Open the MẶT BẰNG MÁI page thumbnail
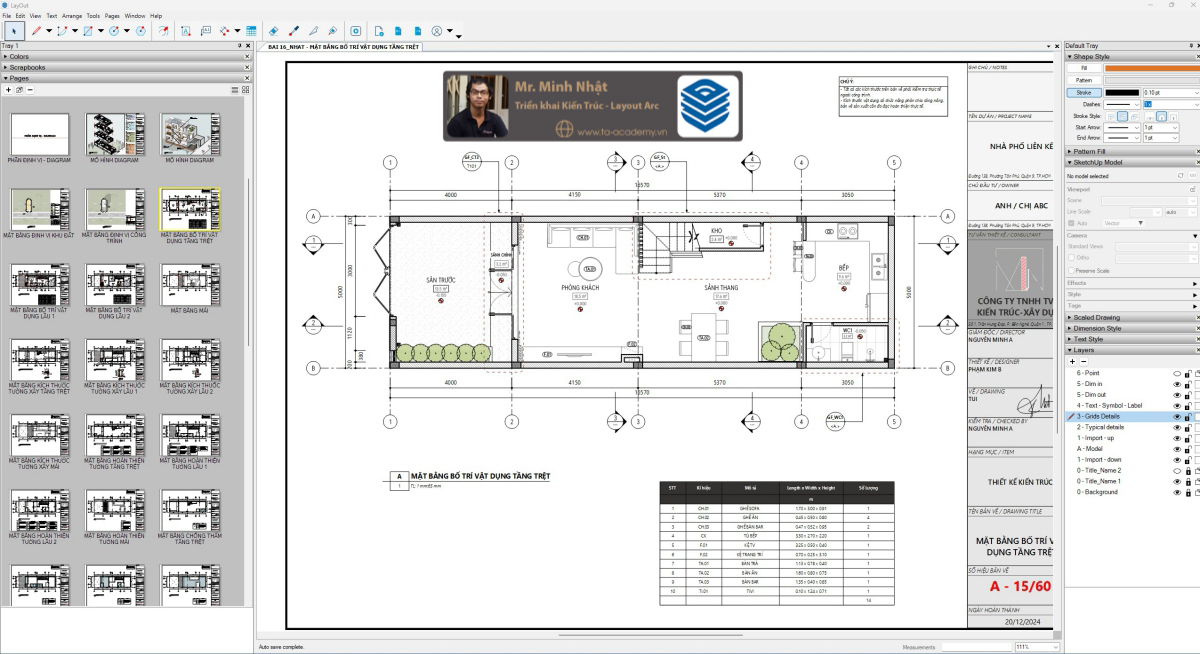This screenshot has width=1200, height=654. pos(190,284)
